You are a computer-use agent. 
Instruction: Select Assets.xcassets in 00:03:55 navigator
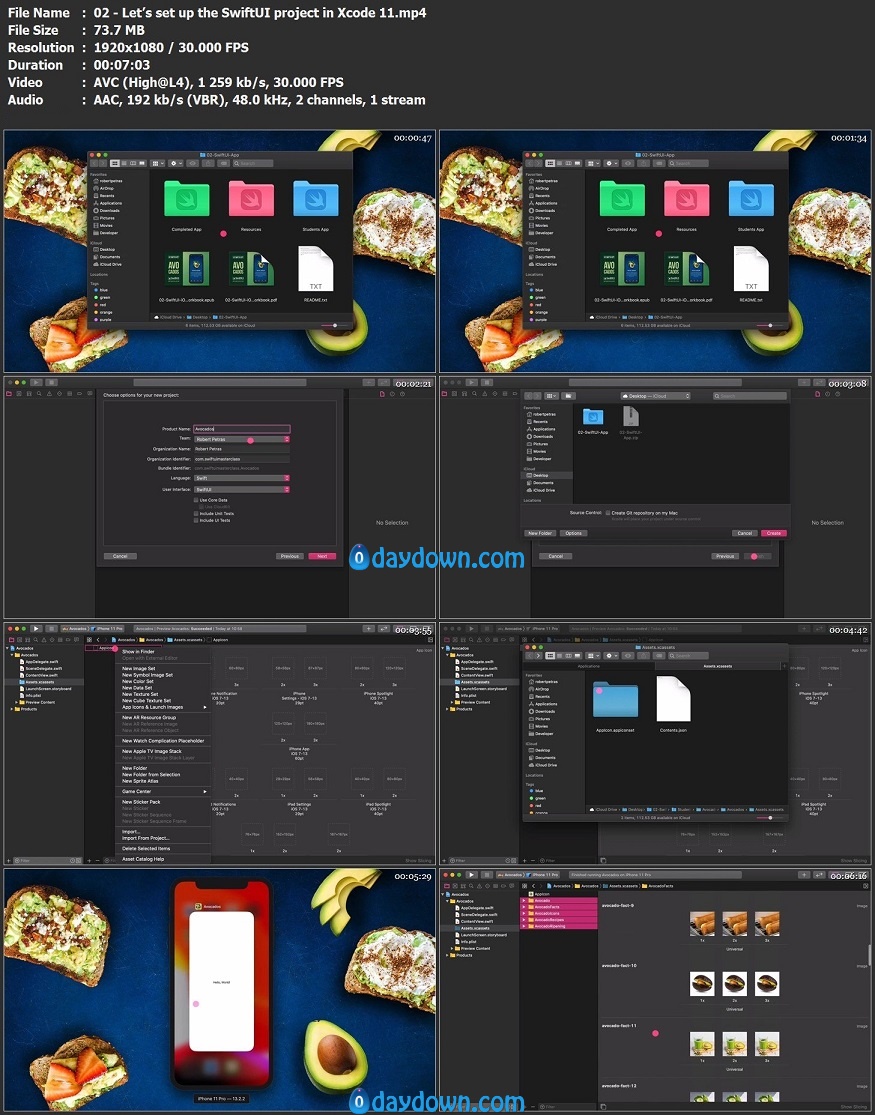[x=40, y=682]
